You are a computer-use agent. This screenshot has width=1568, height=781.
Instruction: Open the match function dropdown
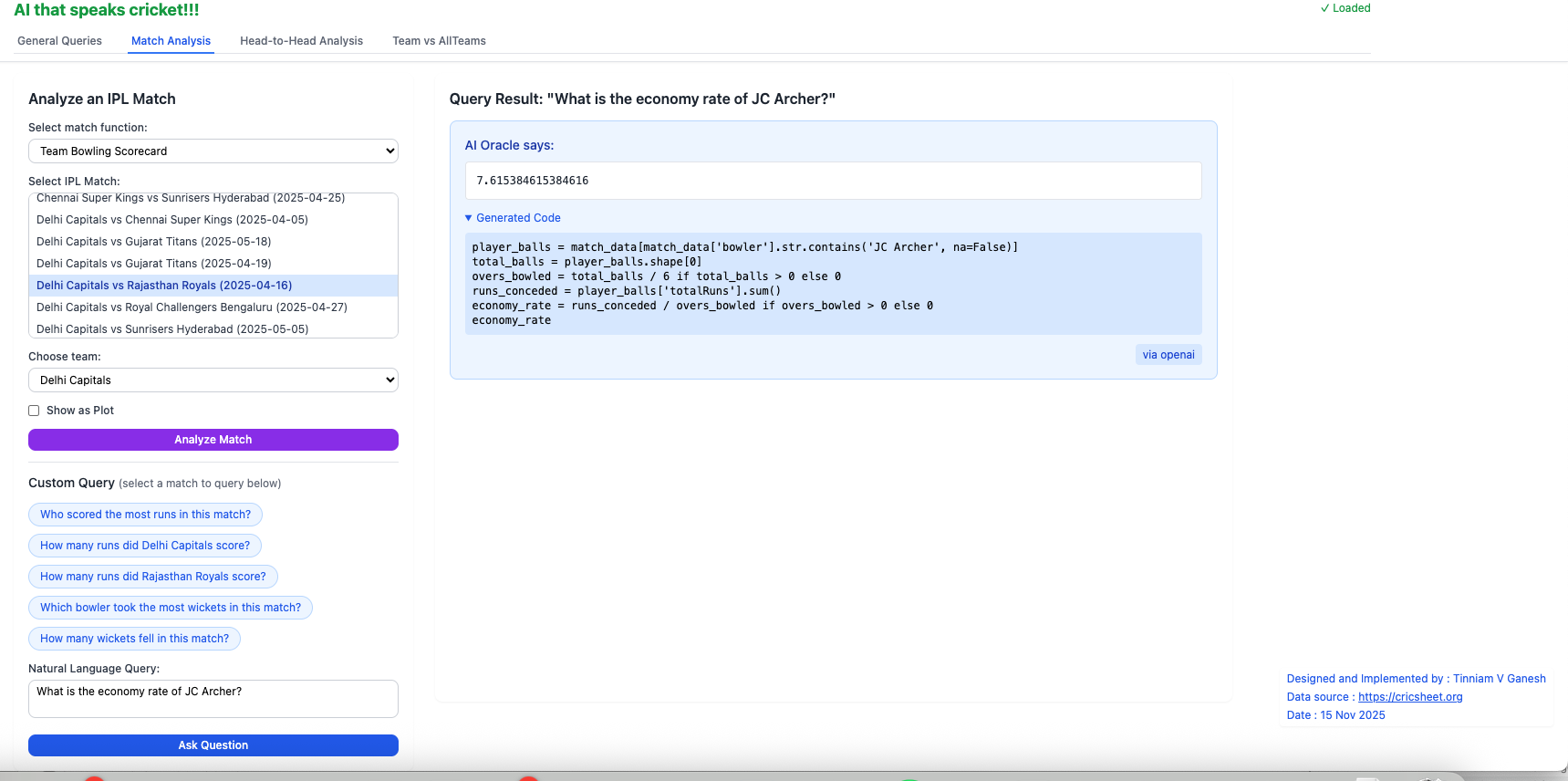point(213,151)
